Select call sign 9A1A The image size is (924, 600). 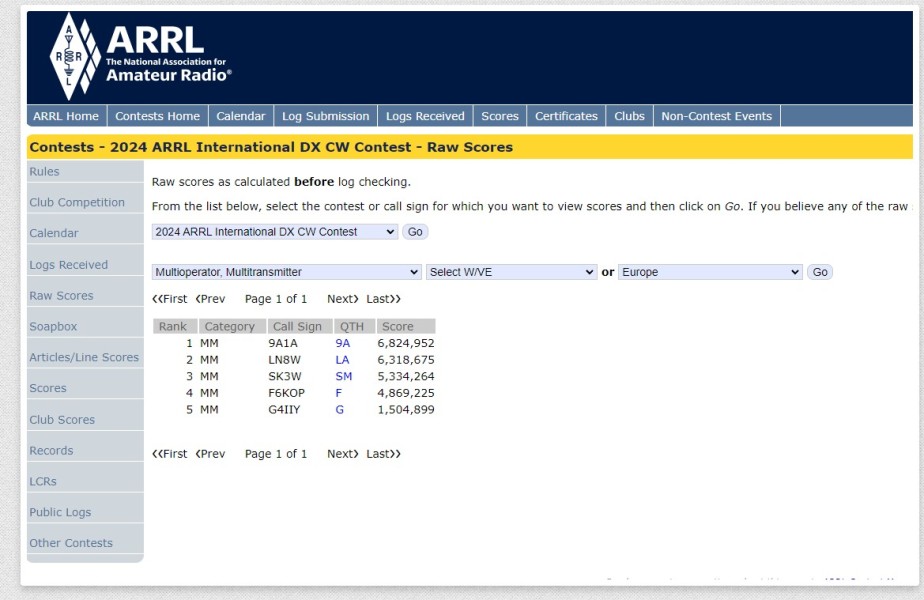coord(283,343)
